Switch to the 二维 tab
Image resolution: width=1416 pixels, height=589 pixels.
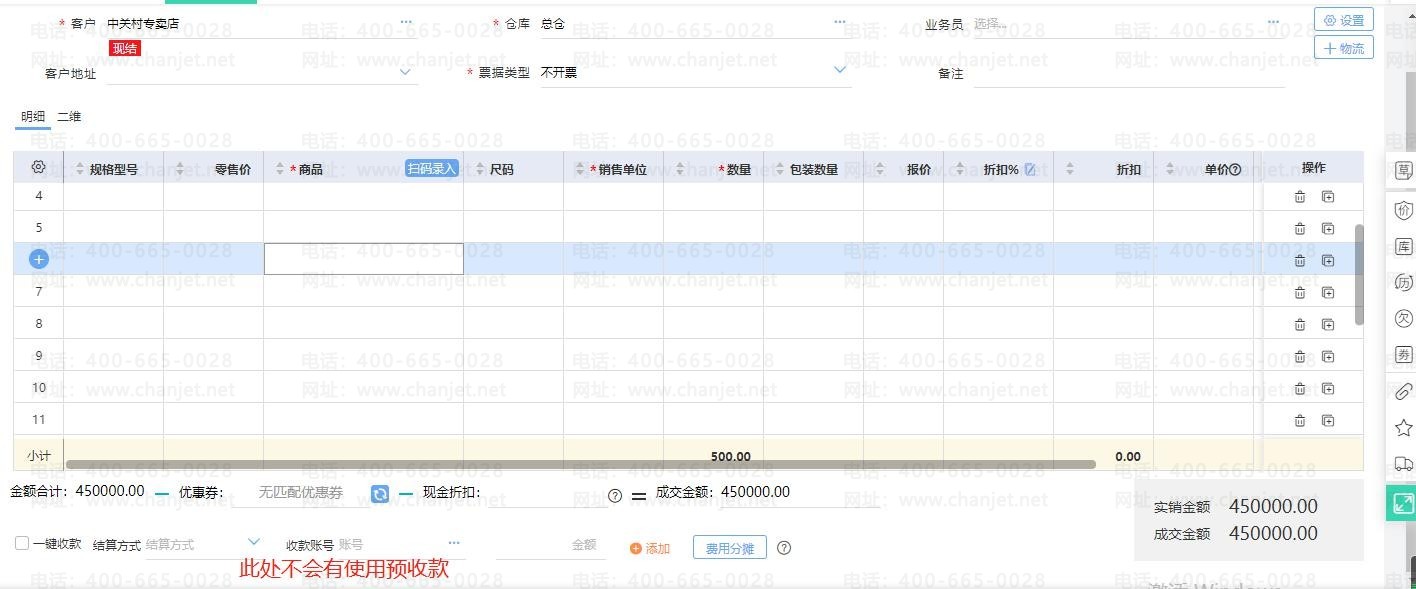69,117
